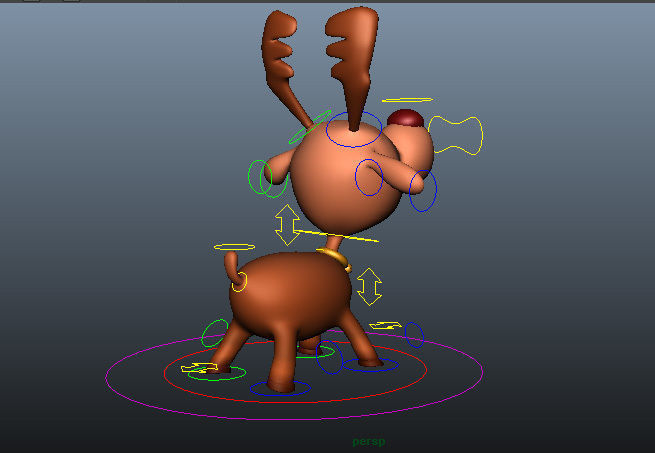
Task: Select the small blue circle outside the right leg
Action: [x=414, y=335]
